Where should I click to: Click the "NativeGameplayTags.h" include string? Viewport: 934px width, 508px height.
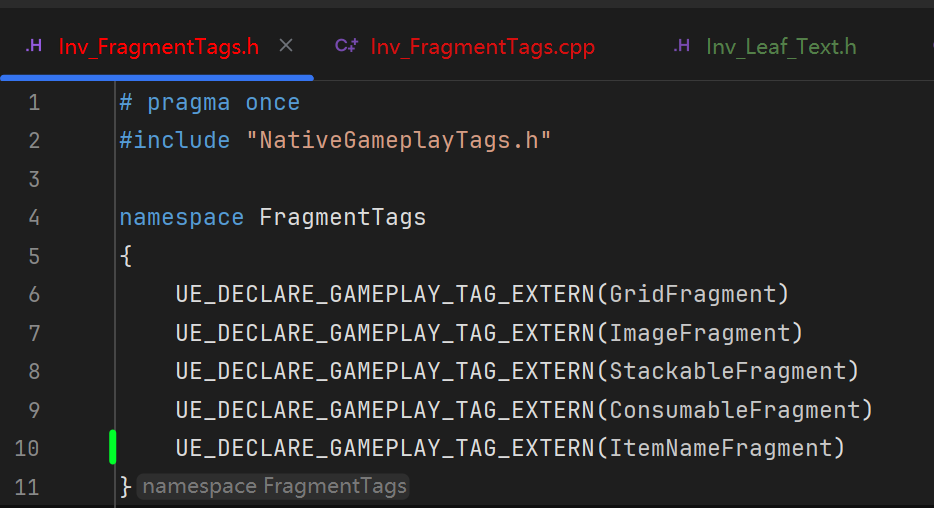(x=398, y=140)
